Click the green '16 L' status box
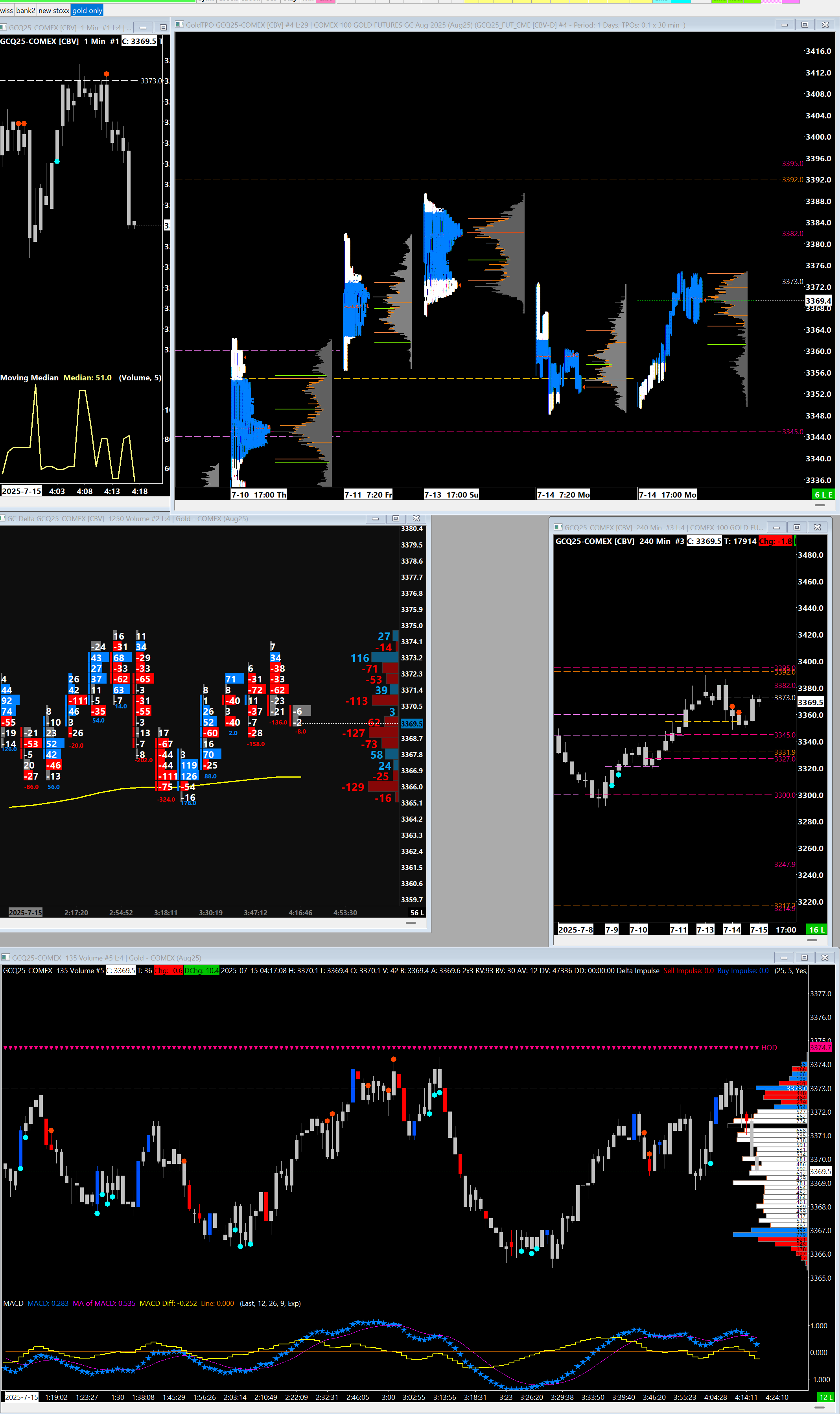The height and width of the screenshot is (1414, 840). pyautogui.click(x=817, y=929)
